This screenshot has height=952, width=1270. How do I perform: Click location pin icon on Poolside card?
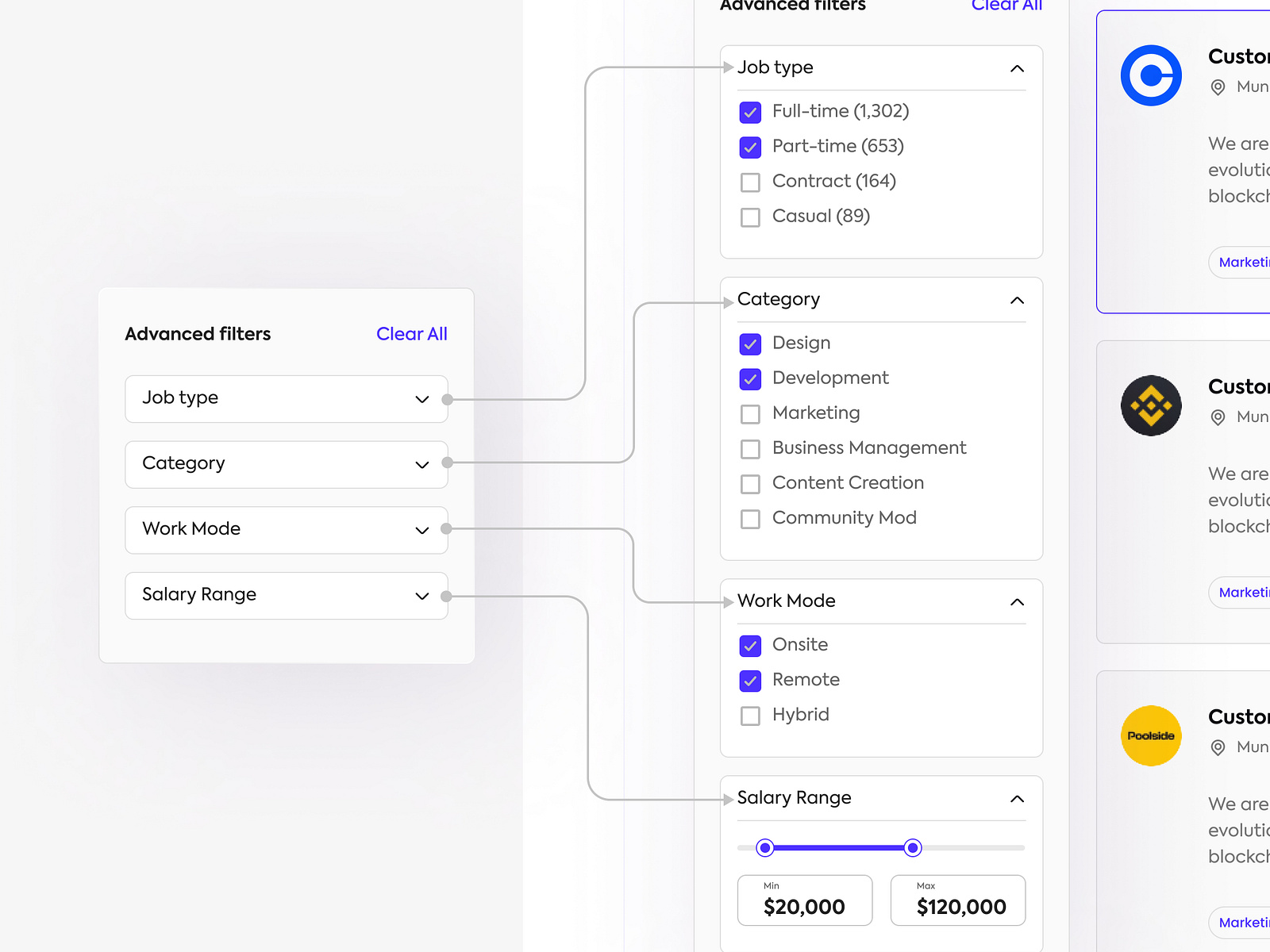[1218, 747]
